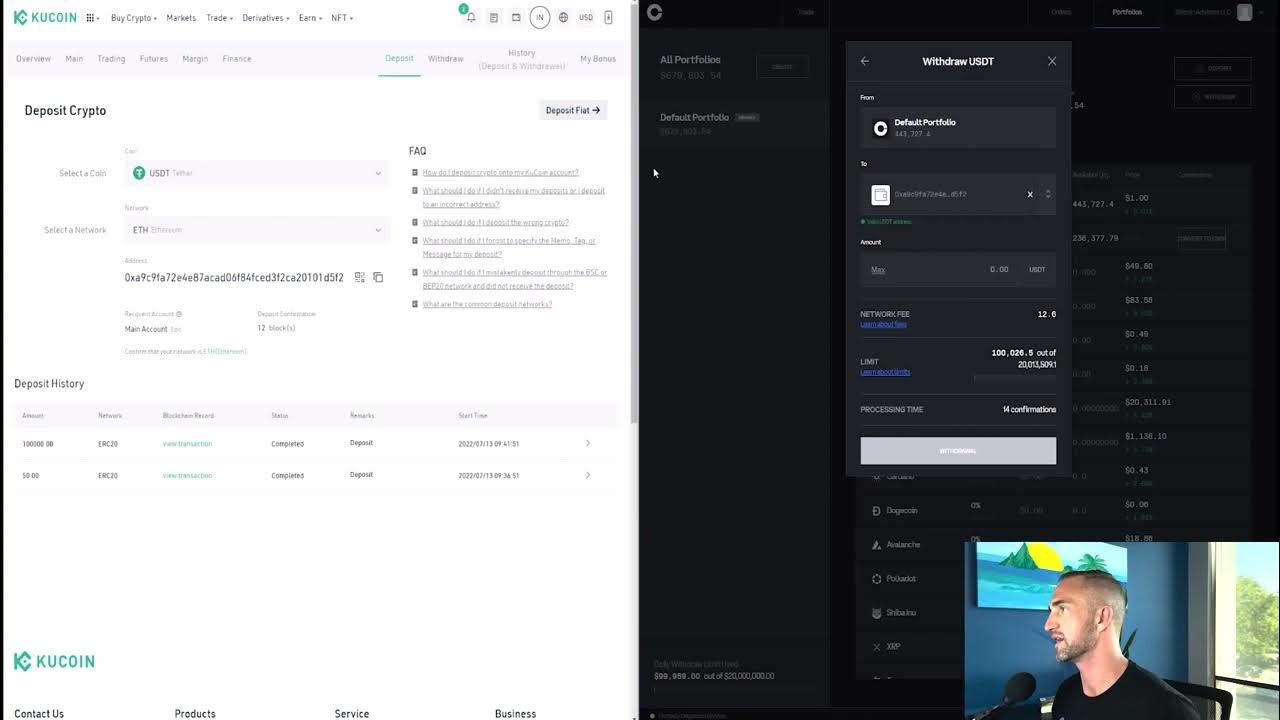Image resolution: width=1280 pixels, height=720 pixels.
Task: Click the Tether coin icon
Action: [x=139, y=173]
